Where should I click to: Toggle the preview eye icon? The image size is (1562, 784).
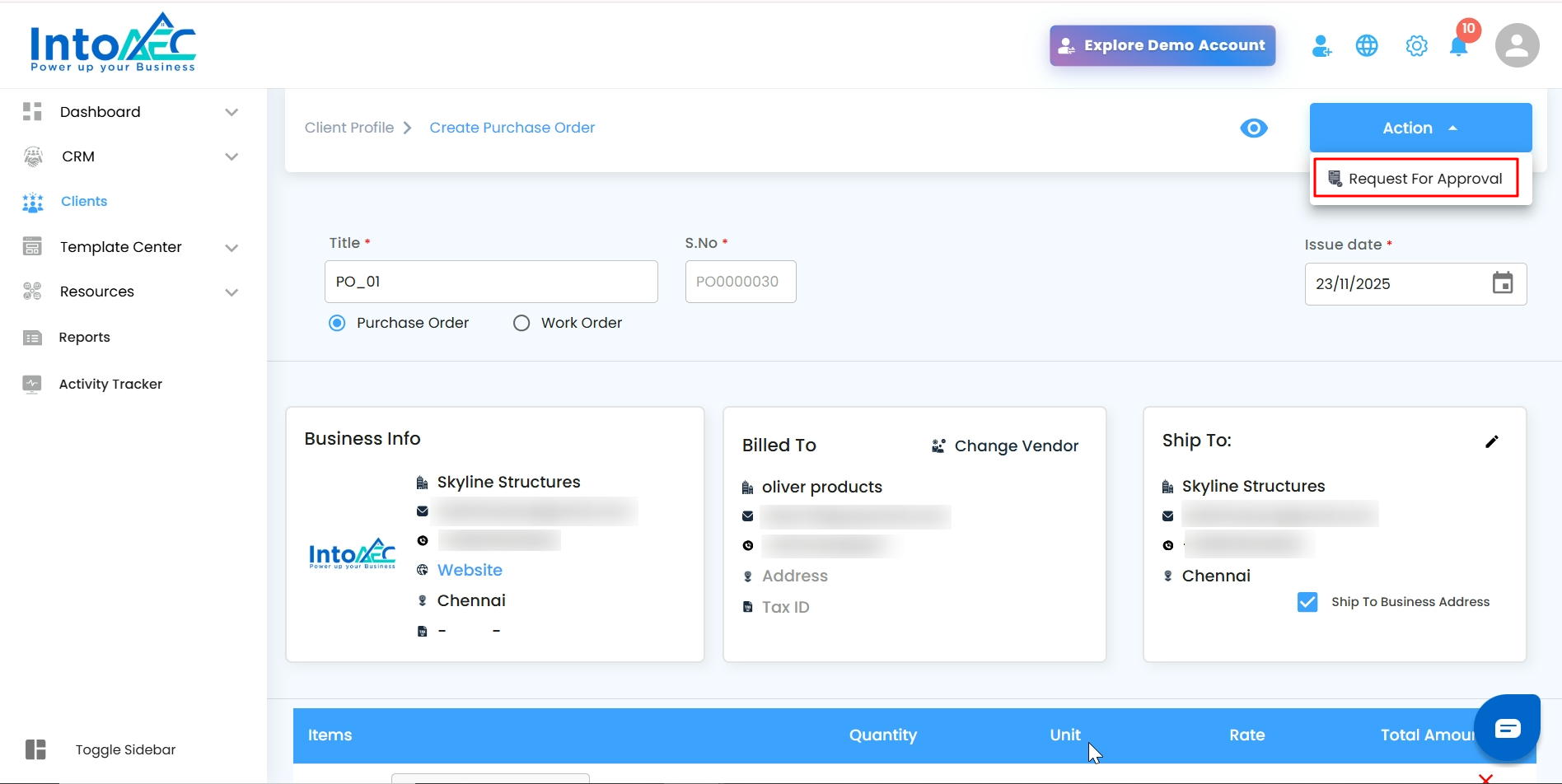point(1254,128)
